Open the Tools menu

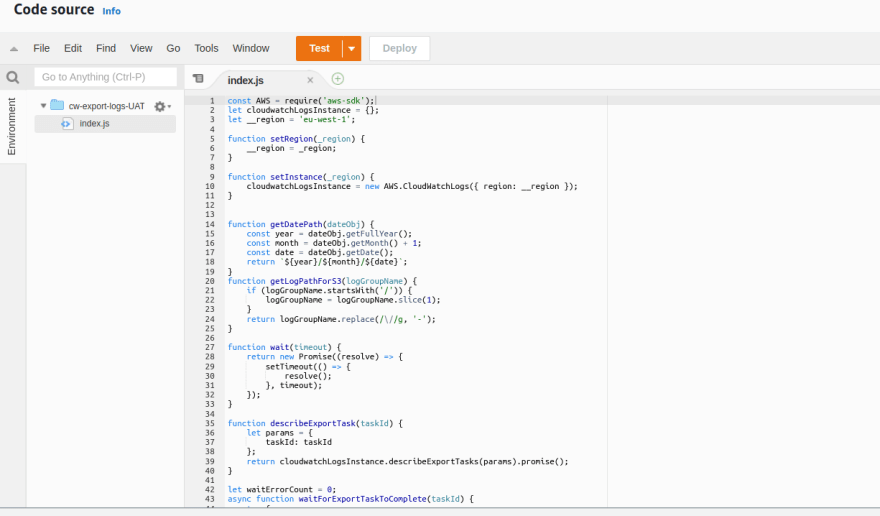pos(207,48)
